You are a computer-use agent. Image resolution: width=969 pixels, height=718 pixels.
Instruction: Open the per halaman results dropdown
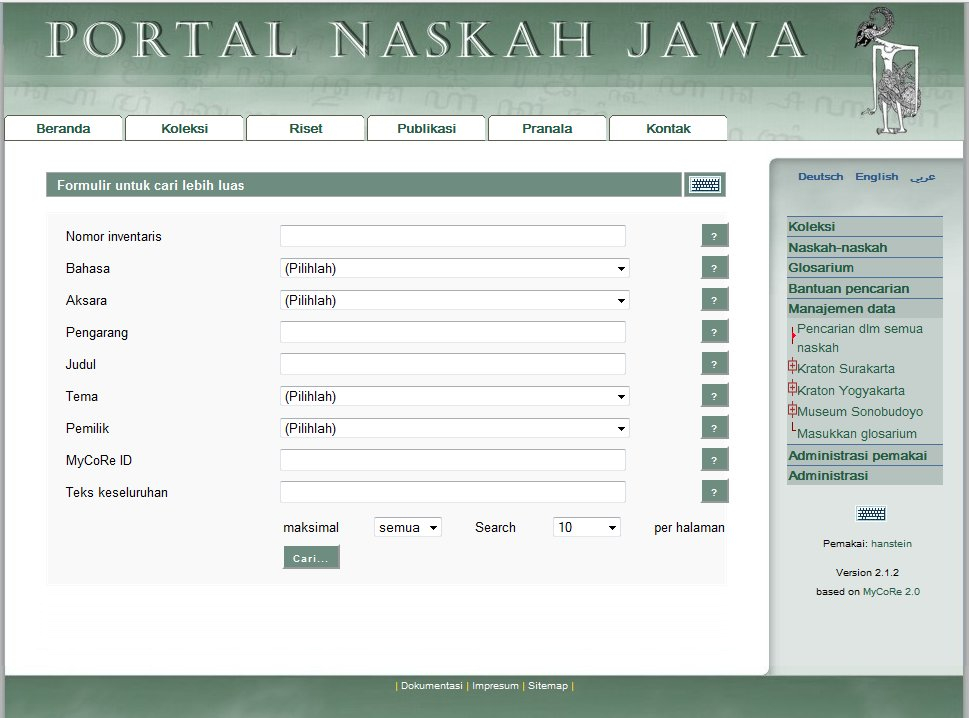tap(586, 527)
